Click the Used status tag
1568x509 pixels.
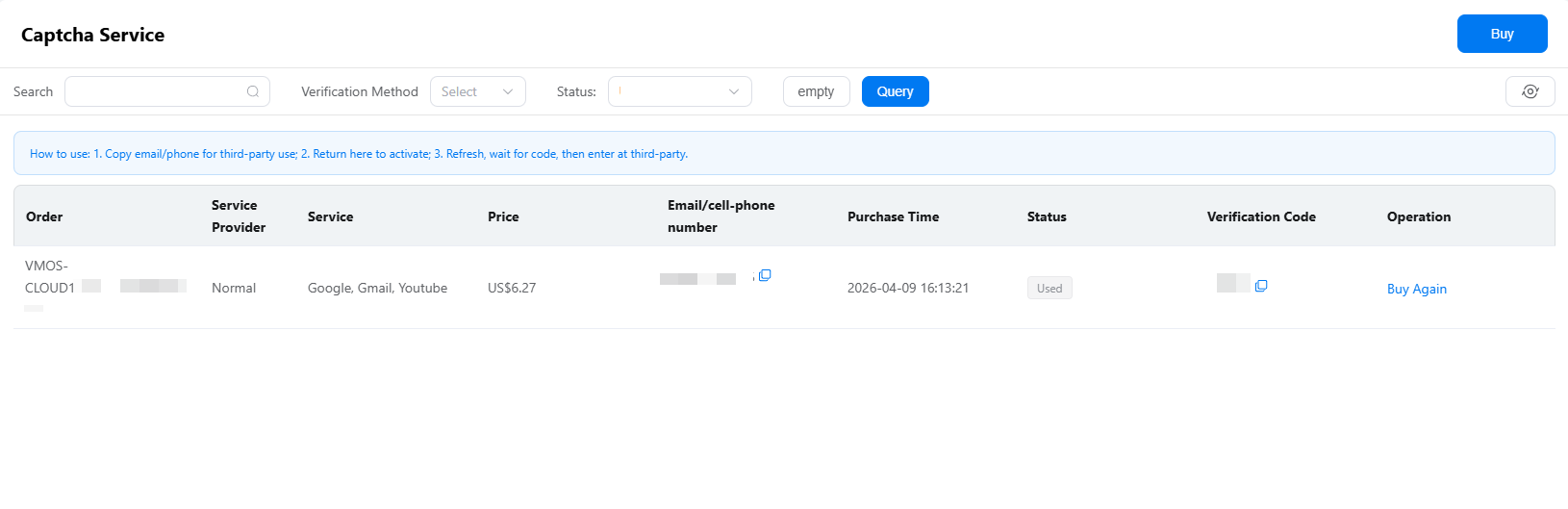tap(1049, 288)
